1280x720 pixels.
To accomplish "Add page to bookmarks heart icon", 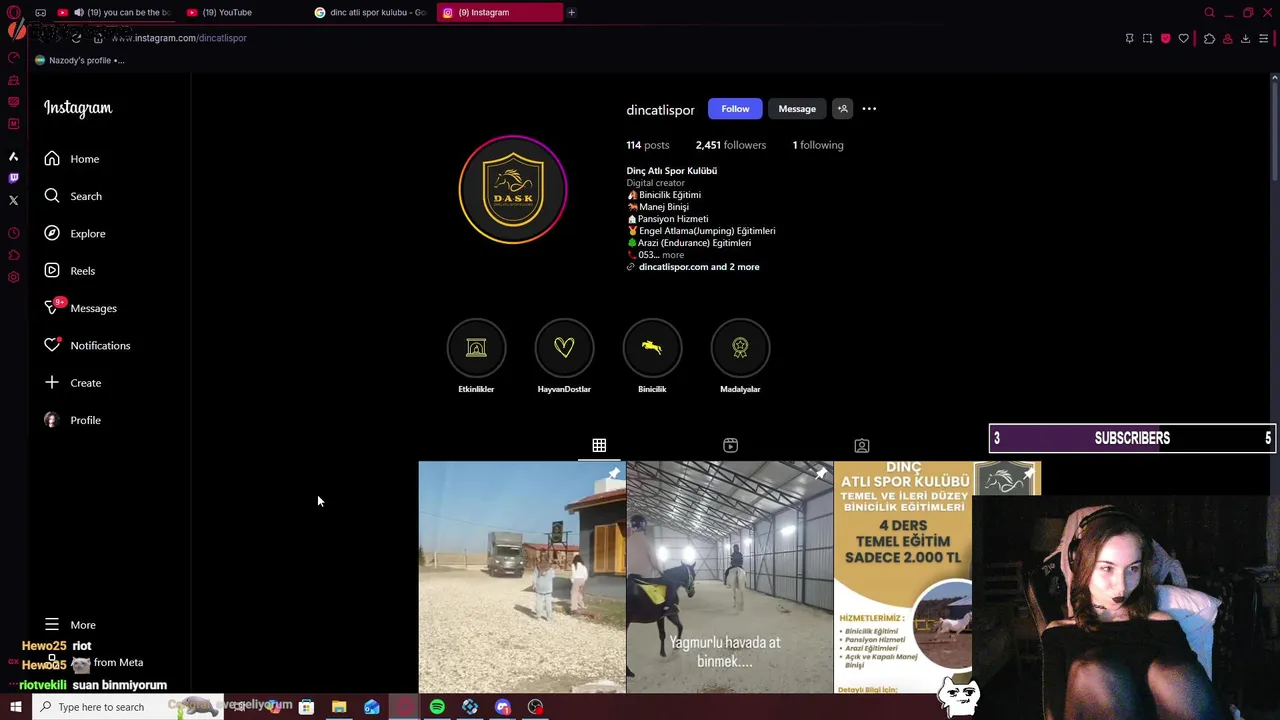I will 1184,38.
